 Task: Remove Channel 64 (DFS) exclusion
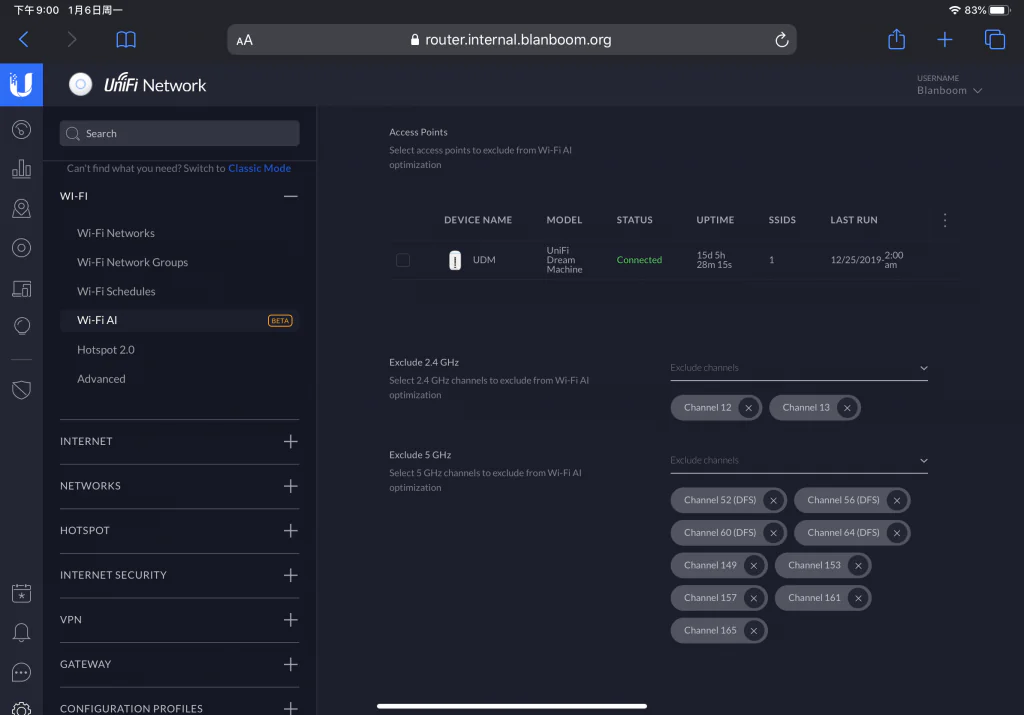[x=897, y=533]
